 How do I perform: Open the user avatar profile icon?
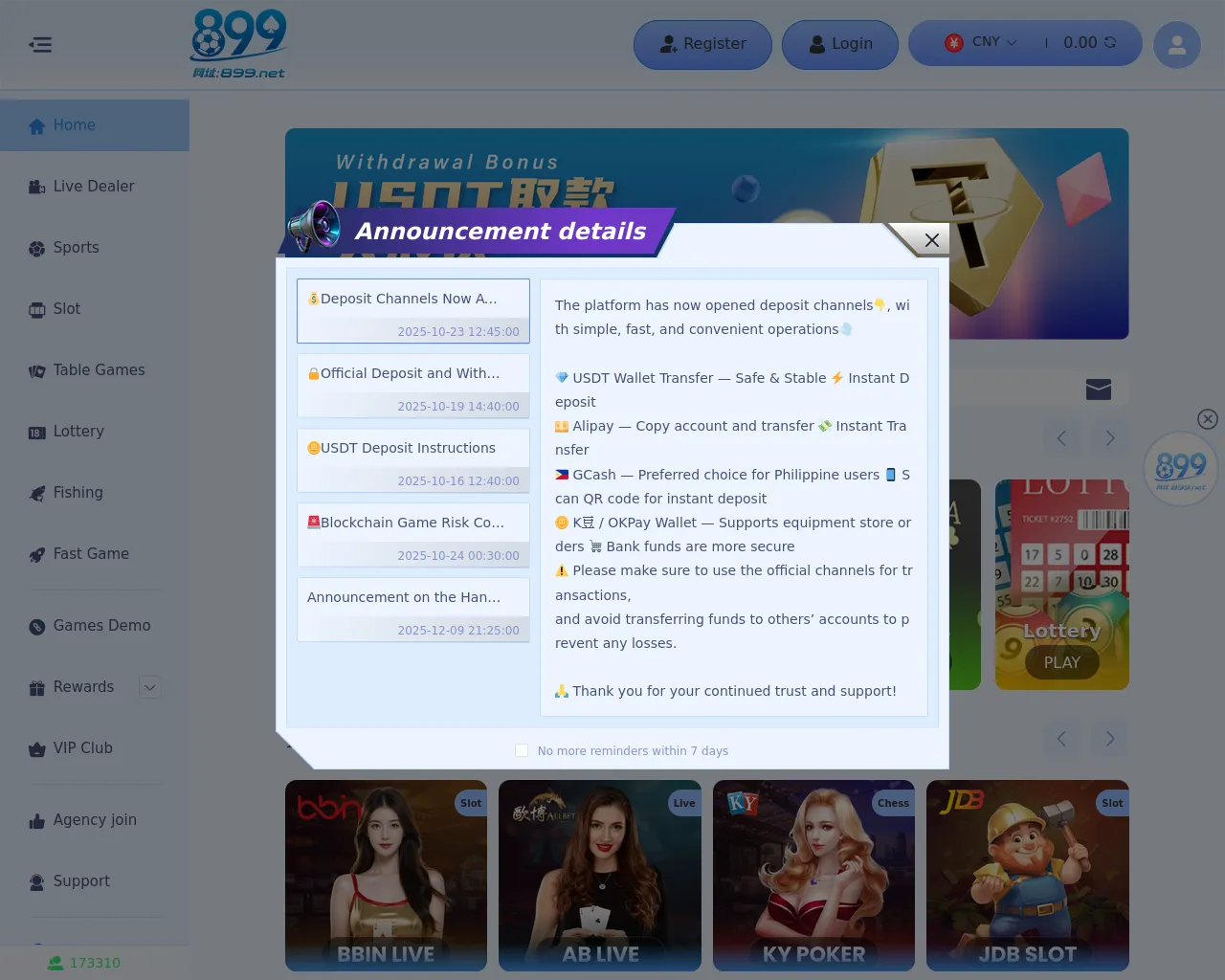point(1177,45)
